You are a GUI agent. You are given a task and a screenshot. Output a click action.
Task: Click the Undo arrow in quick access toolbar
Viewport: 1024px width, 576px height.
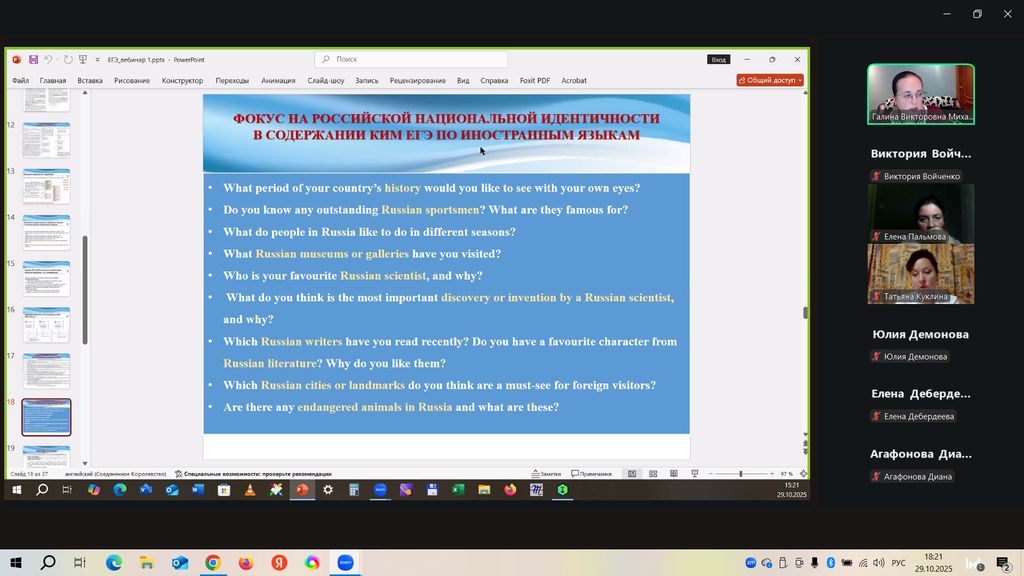point(48,60)
